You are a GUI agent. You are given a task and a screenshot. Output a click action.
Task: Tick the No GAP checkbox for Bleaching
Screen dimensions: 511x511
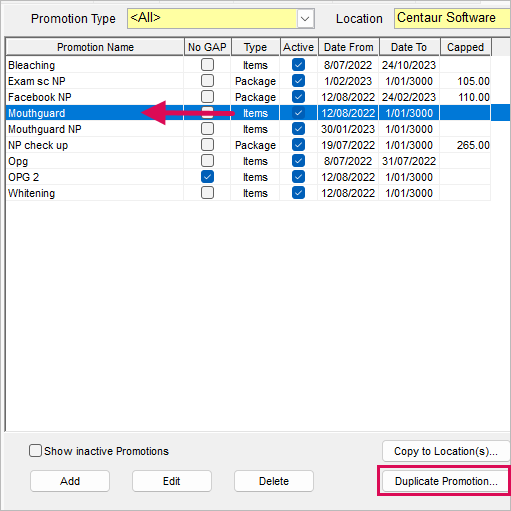[207, 65]
